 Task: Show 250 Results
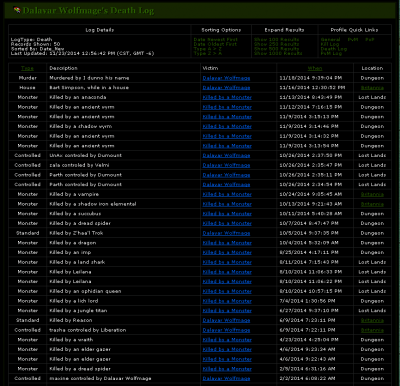[276, 44]
